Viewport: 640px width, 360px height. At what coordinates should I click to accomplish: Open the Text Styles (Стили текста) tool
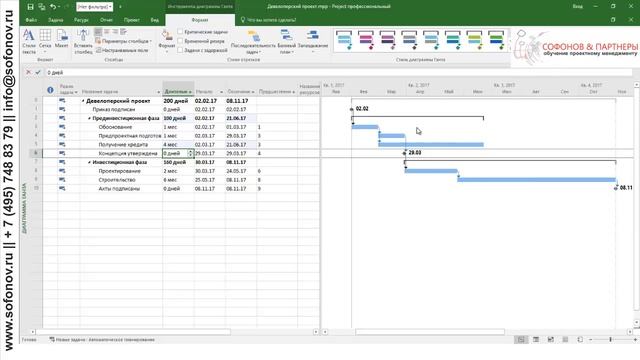[29, 42]
